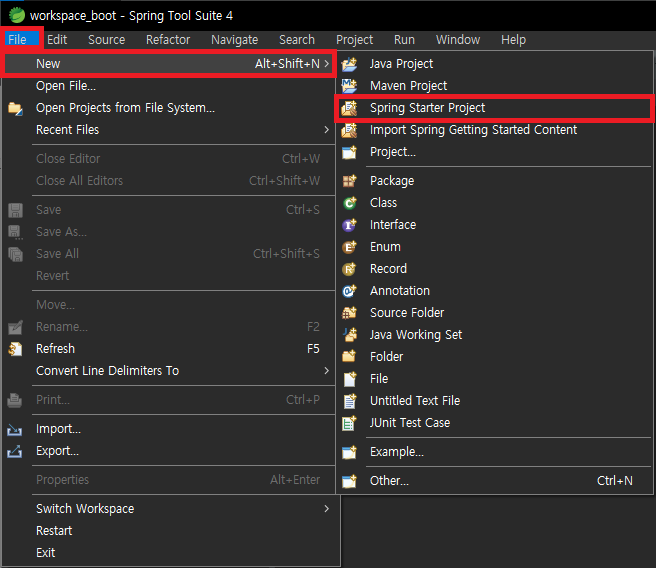The height and width of the screenshot is (568, 656).
Task: Click the Open Projects from File System folder icon
Action: (15, 108)
